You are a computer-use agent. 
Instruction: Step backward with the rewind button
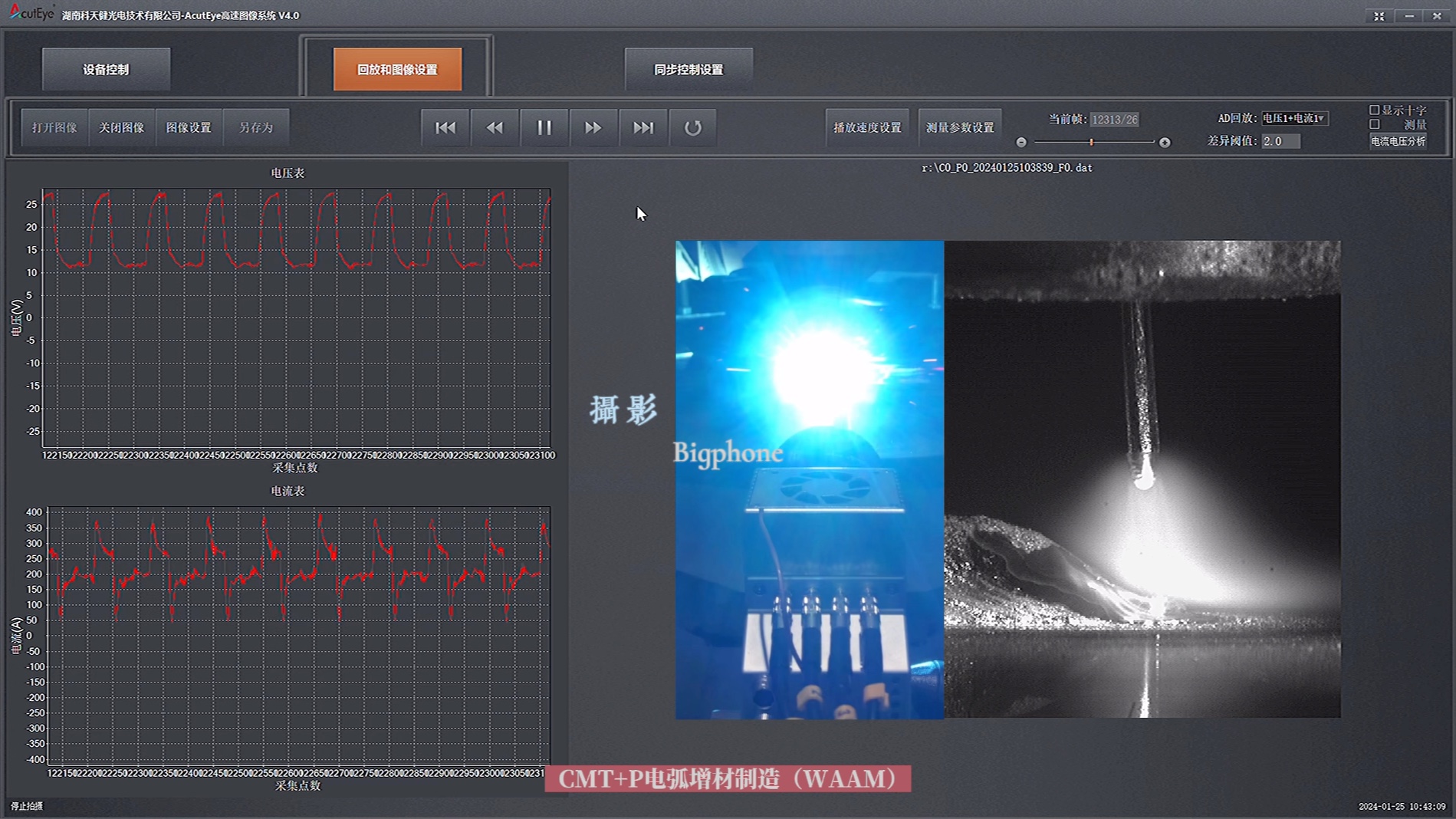click(495, 127)
